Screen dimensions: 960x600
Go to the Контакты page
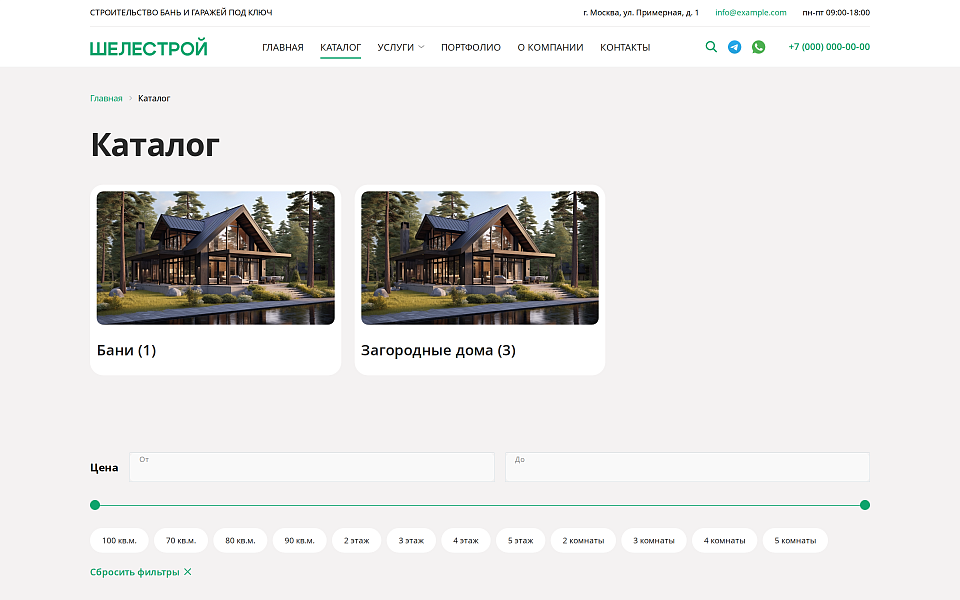coord(625,47)
